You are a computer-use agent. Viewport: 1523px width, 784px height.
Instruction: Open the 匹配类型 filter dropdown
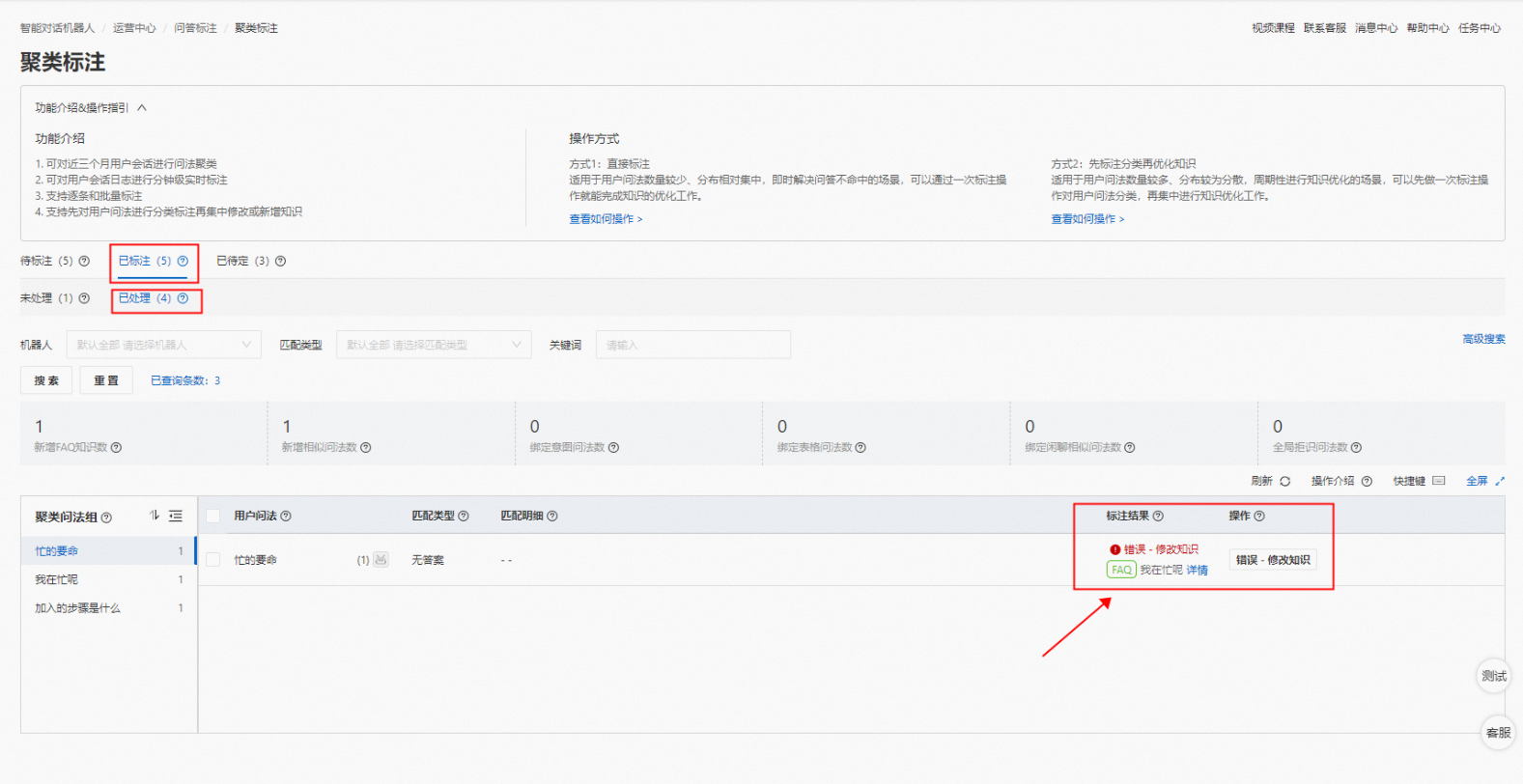click(x=434, y=345)
